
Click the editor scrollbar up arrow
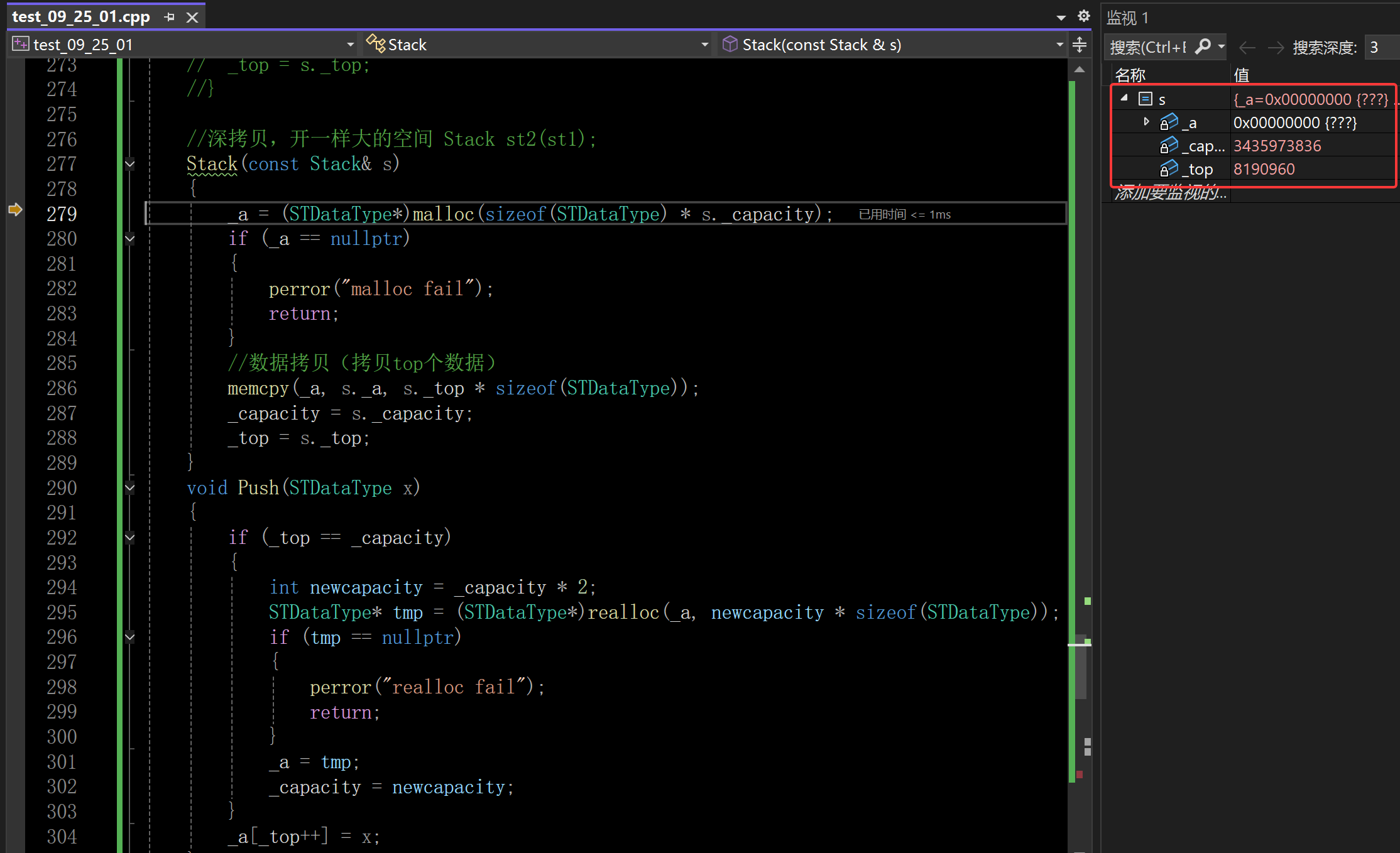(x=1079, y=70)
